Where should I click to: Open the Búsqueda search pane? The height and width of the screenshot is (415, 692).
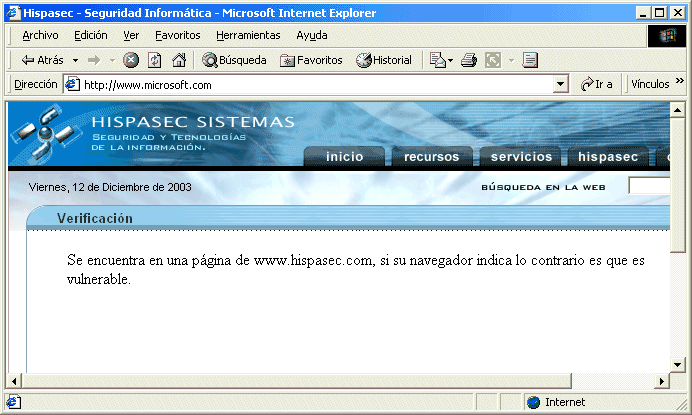pos(234,60)
